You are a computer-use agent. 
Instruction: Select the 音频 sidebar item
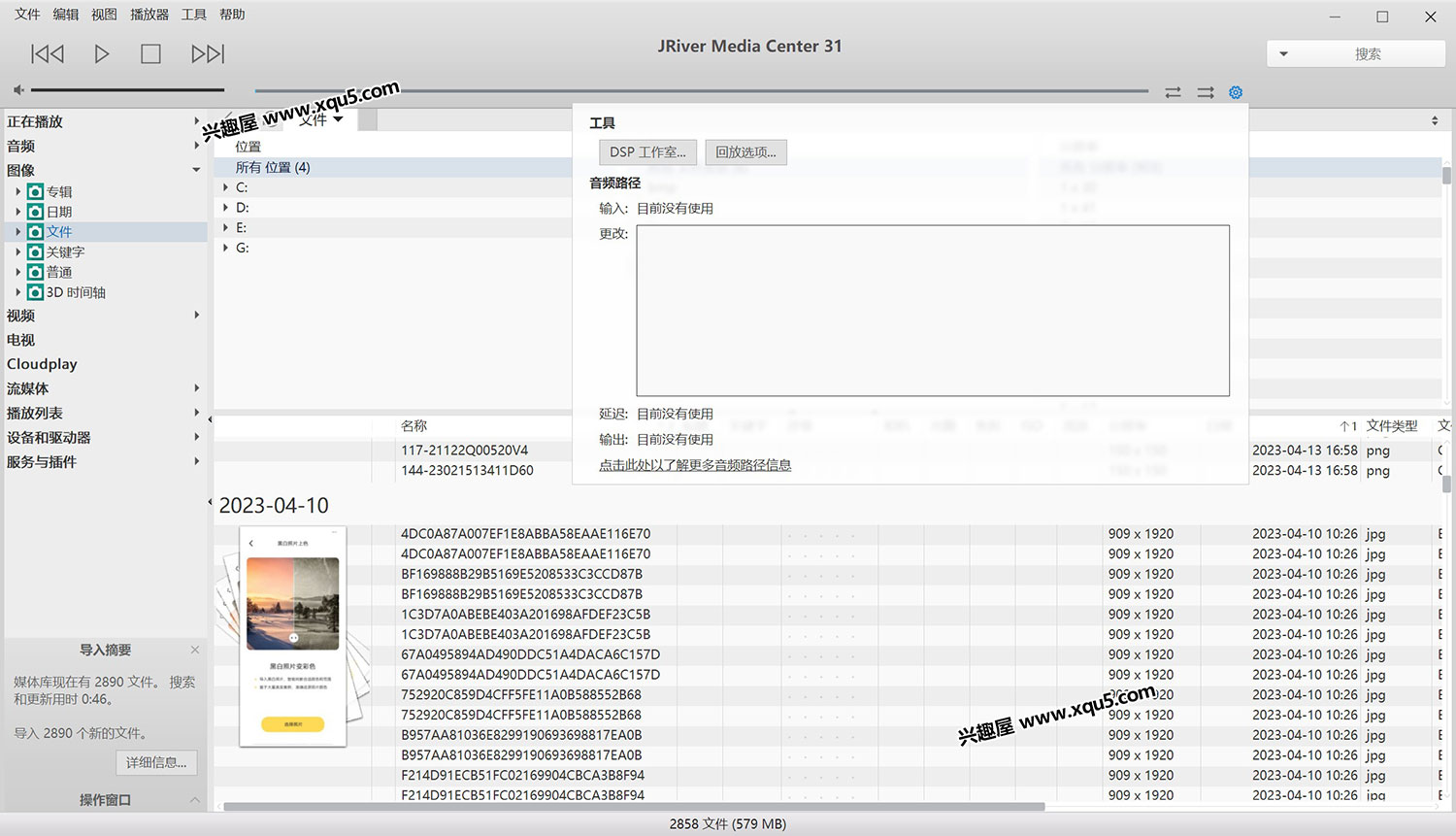pos(21,146)
